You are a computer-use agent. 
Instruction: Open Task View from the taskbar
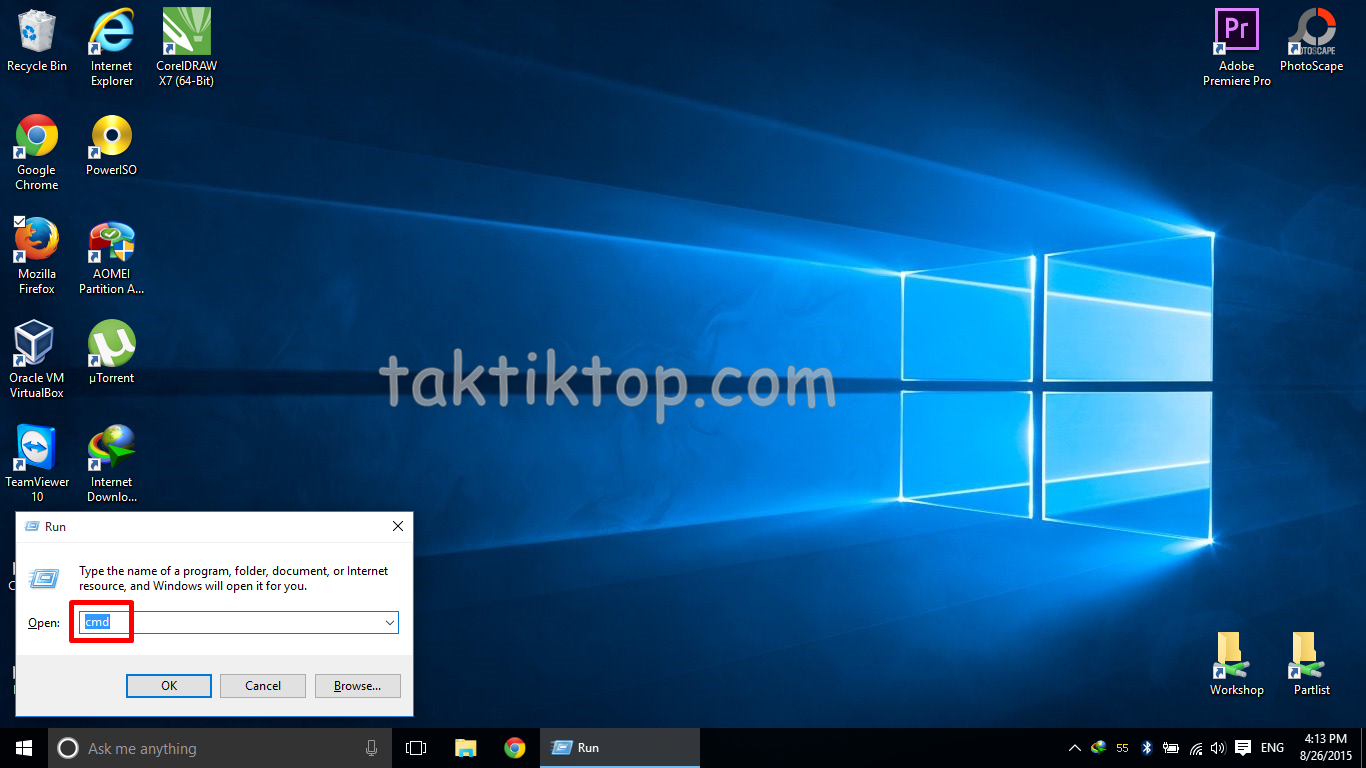416,748
